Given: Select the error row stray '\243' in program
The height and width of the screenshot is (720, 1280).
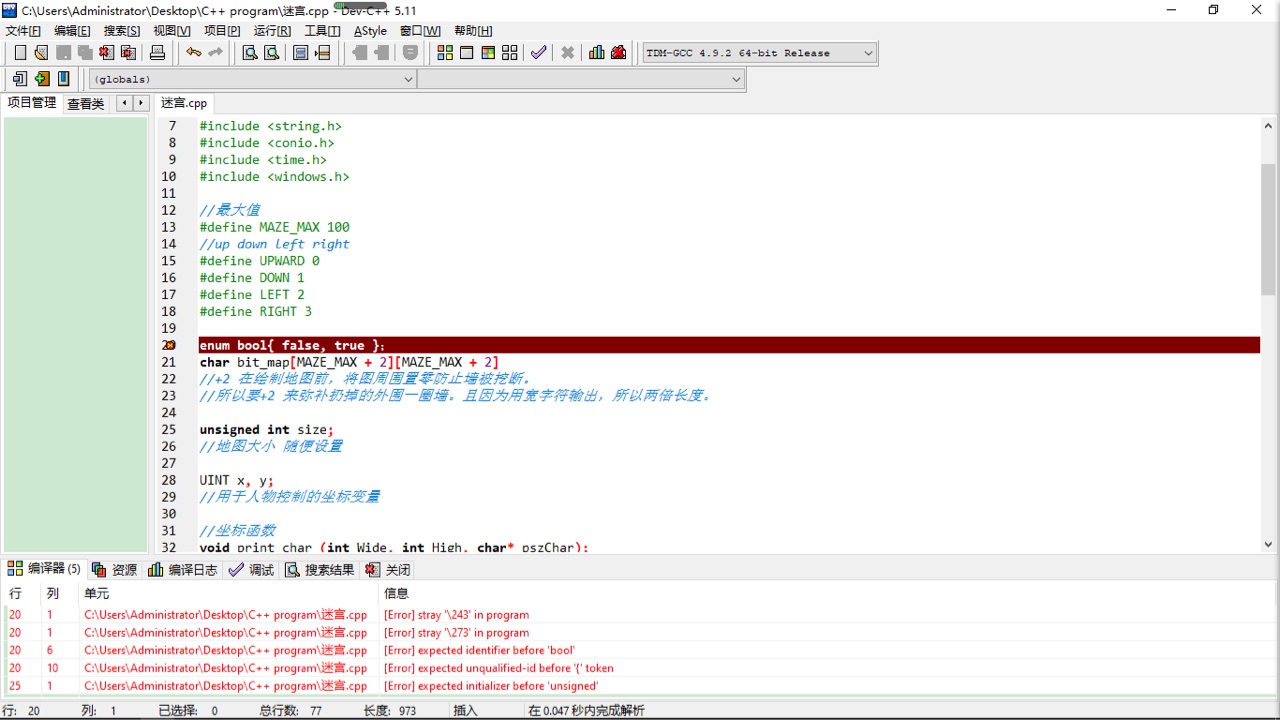Looking at the screenshot, I should 640,615.
